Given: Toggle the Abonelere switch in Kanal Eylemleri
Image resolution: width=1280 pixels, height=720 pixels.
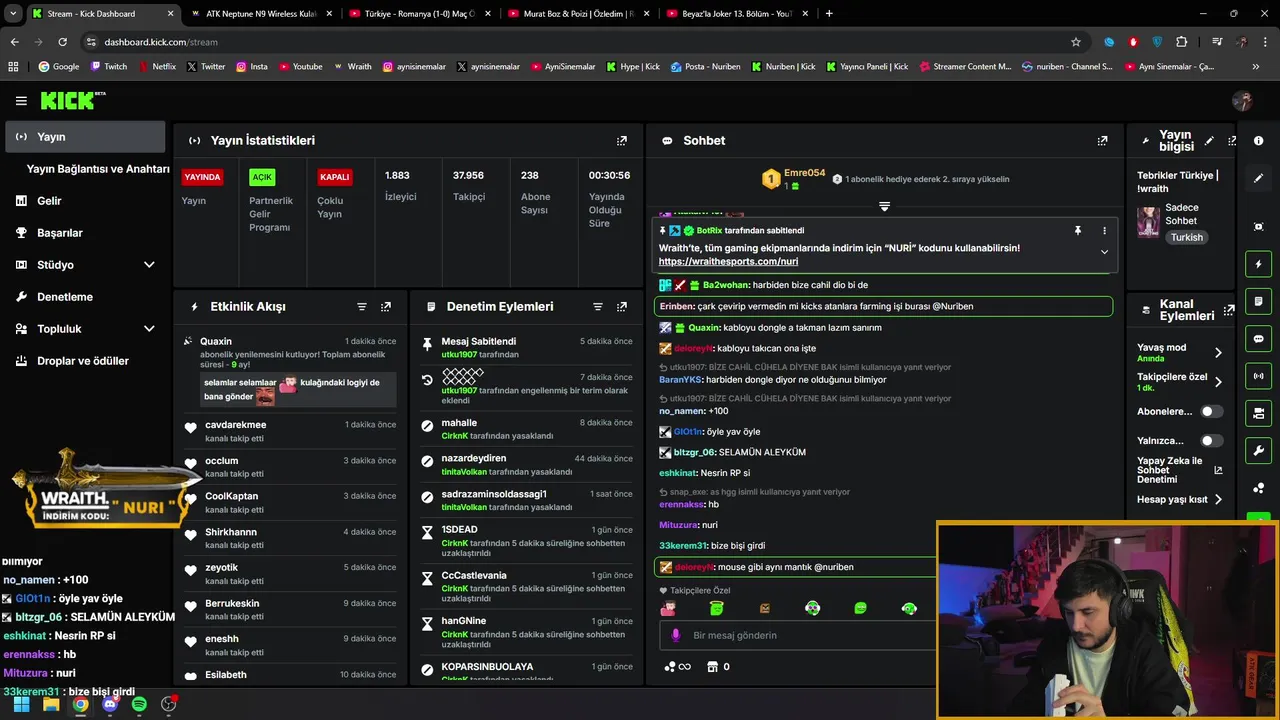Looking at the screenshot, I should (1211, 411).
